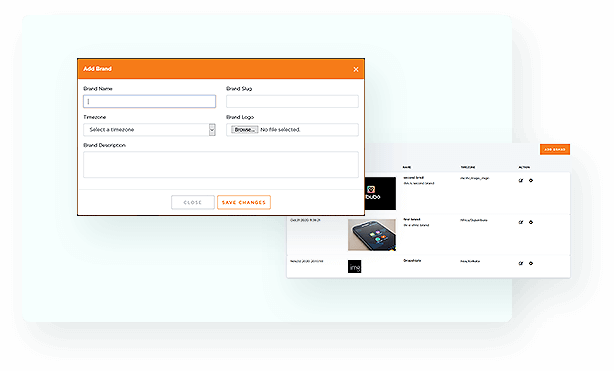Image resolution: width=614 pixels, height=371 pixels.
Task: Click the timezone dropdown arrow
Action: pyautogui.click(x=212, y=130)
